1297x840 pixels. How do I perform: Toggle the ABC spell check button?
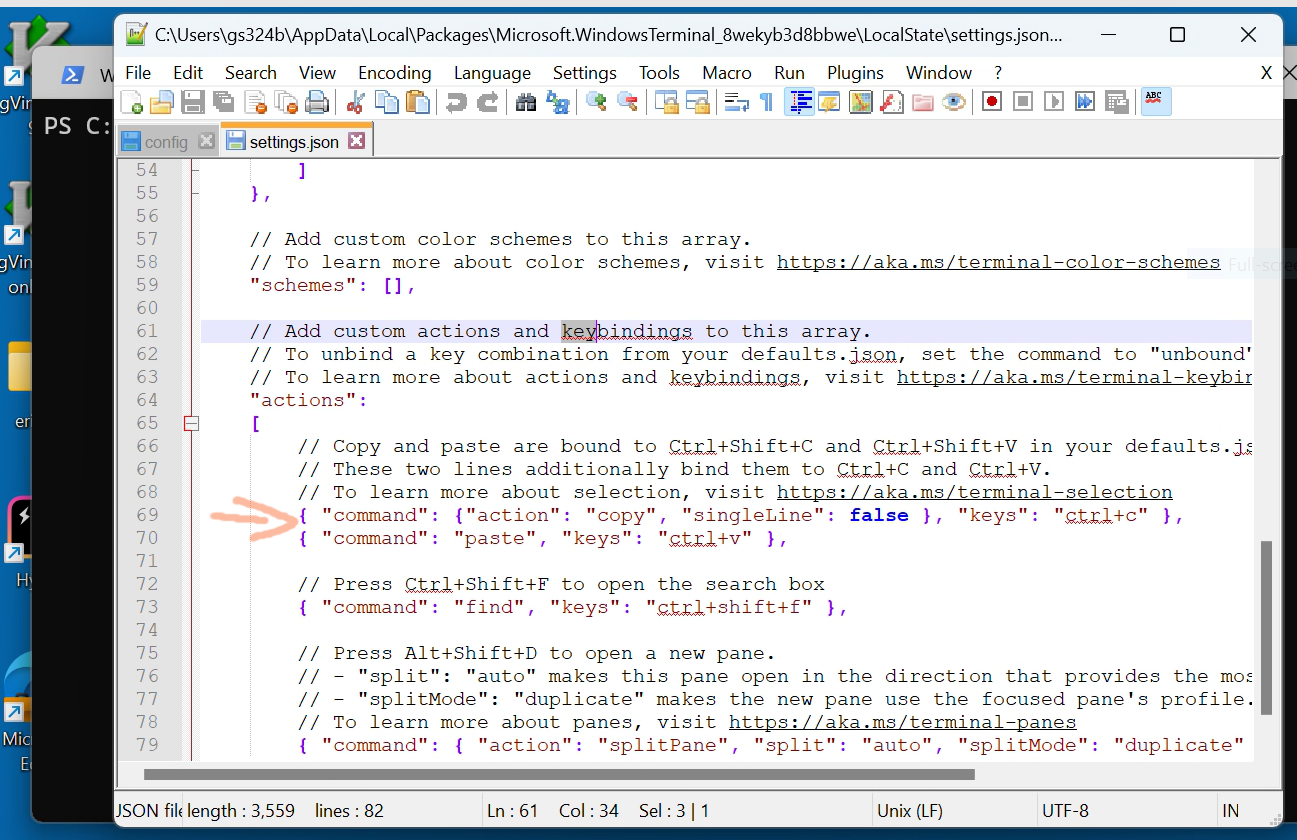1157,102
